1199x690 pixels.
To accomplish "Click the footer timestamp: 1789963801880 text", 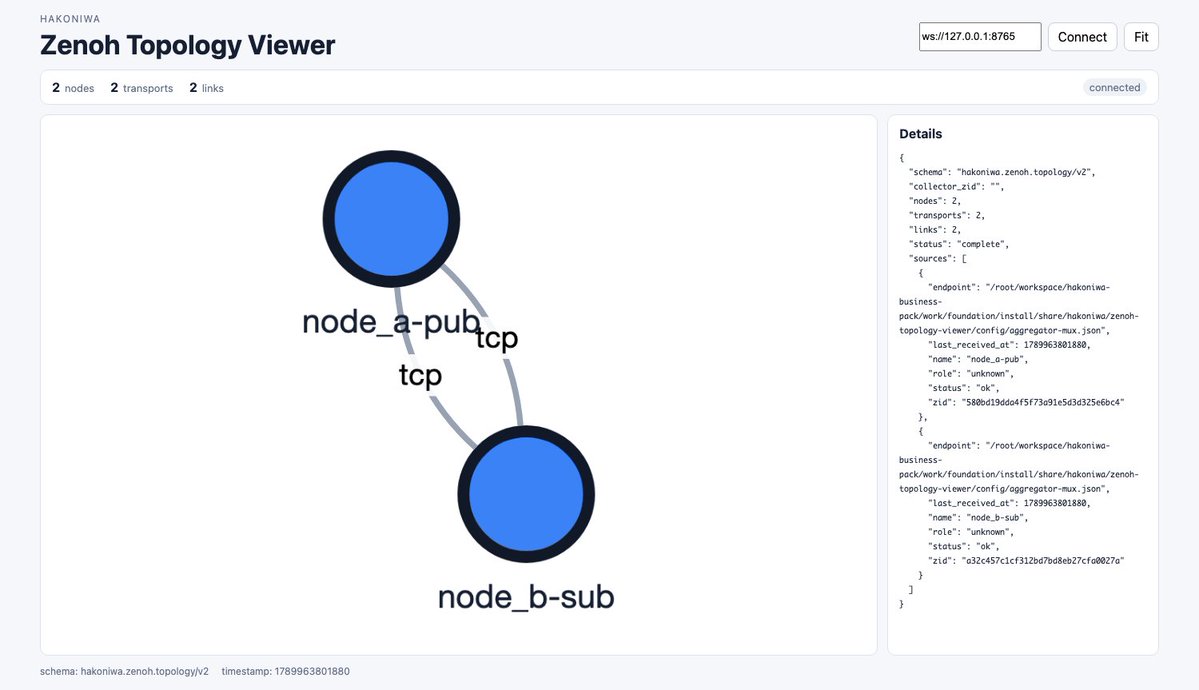I will click(x=285, y=672).
